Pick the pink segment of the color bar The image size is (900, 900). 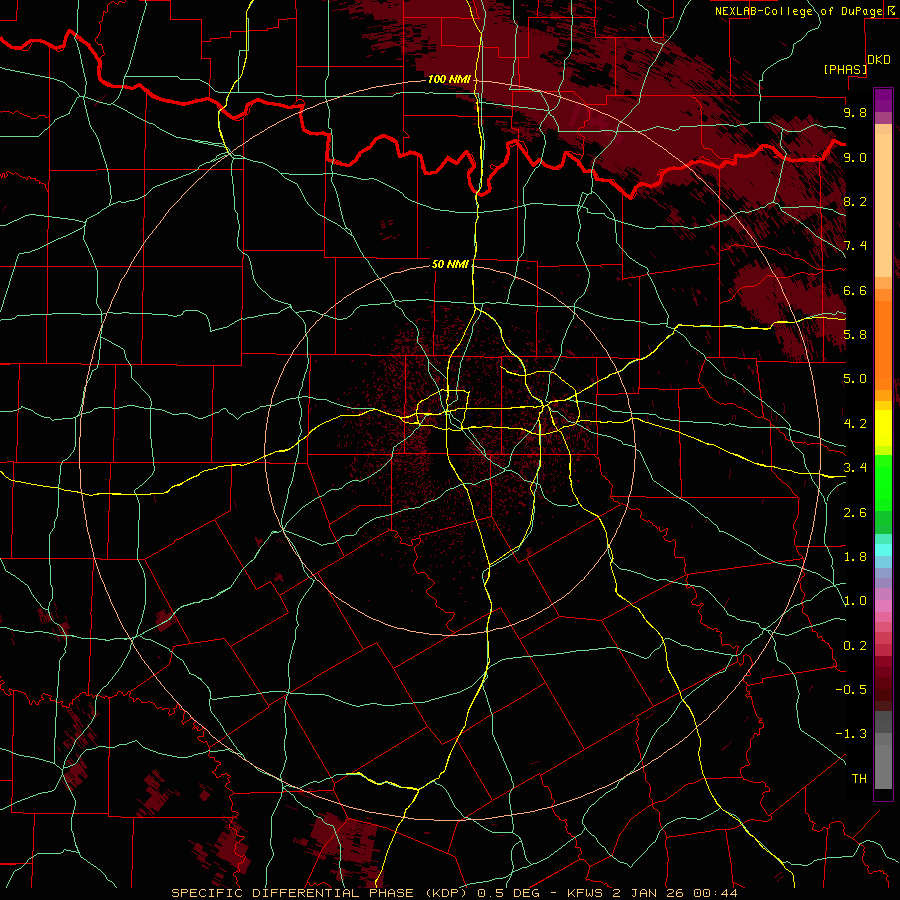(883, 606)
